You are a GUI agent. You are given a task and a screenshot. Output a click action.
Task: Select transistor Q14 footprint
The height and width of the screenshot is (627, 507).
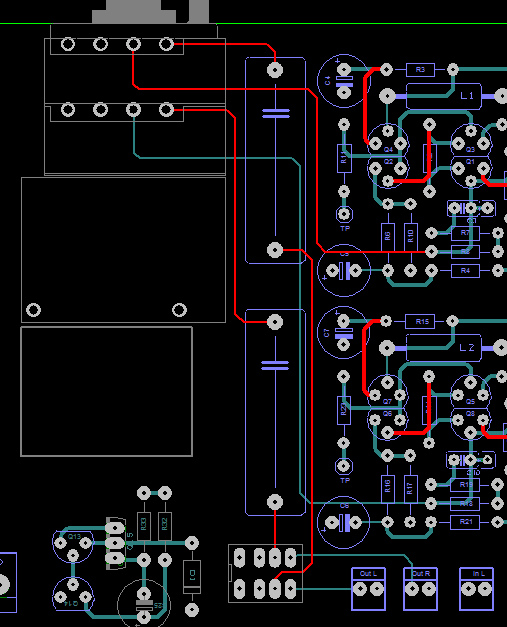click(x=73, y=594)
